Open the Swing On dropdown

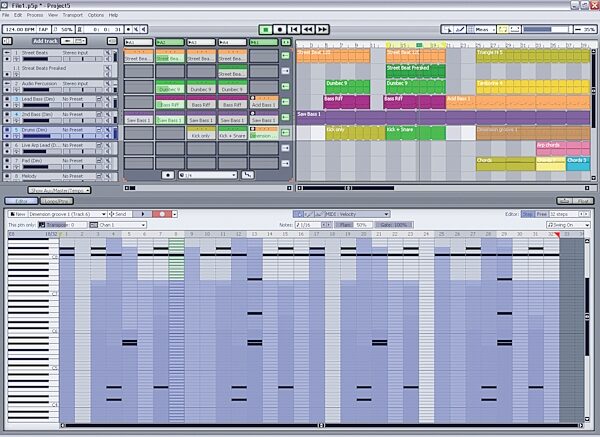(568, 225)
